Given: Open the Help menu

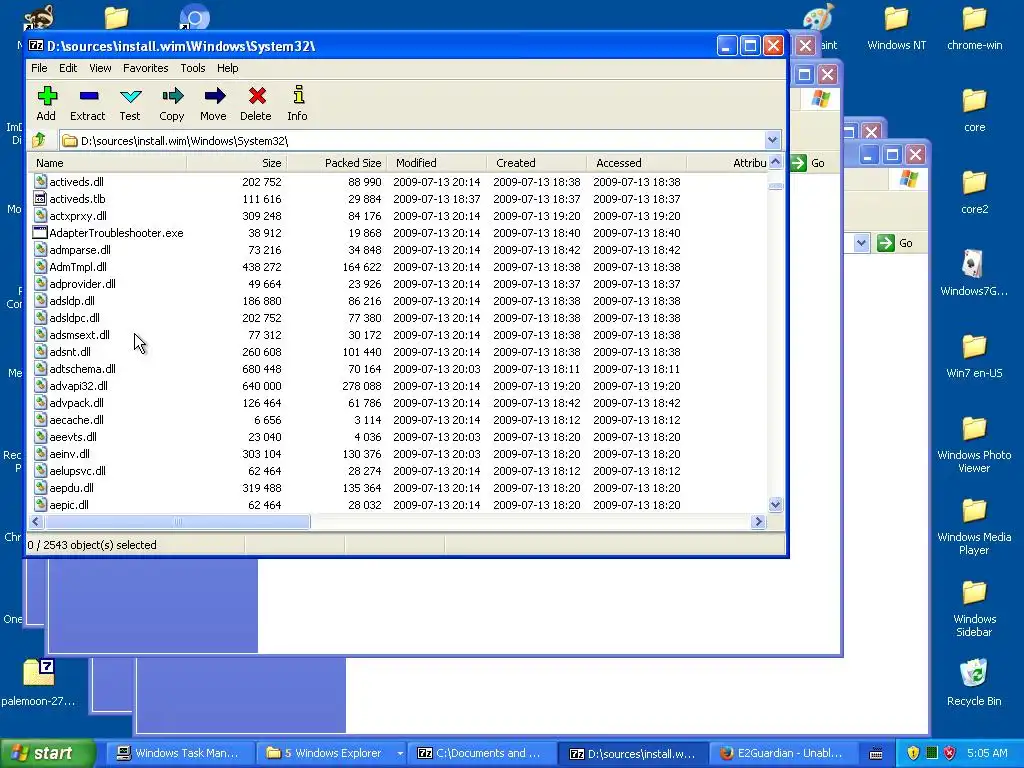Looking at the screenshot, I should pyautogui.click(x=227, y=68).
